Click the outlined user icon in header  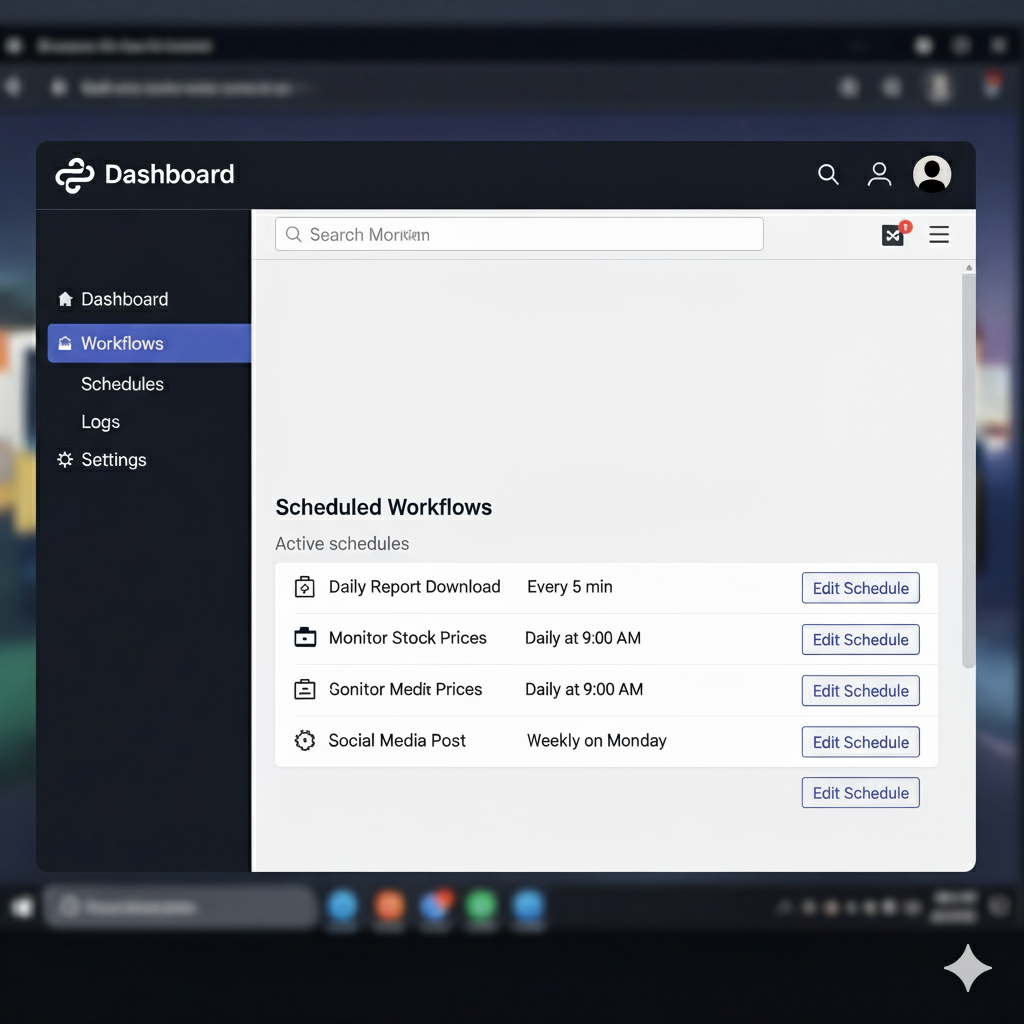[x=879, y=174]
